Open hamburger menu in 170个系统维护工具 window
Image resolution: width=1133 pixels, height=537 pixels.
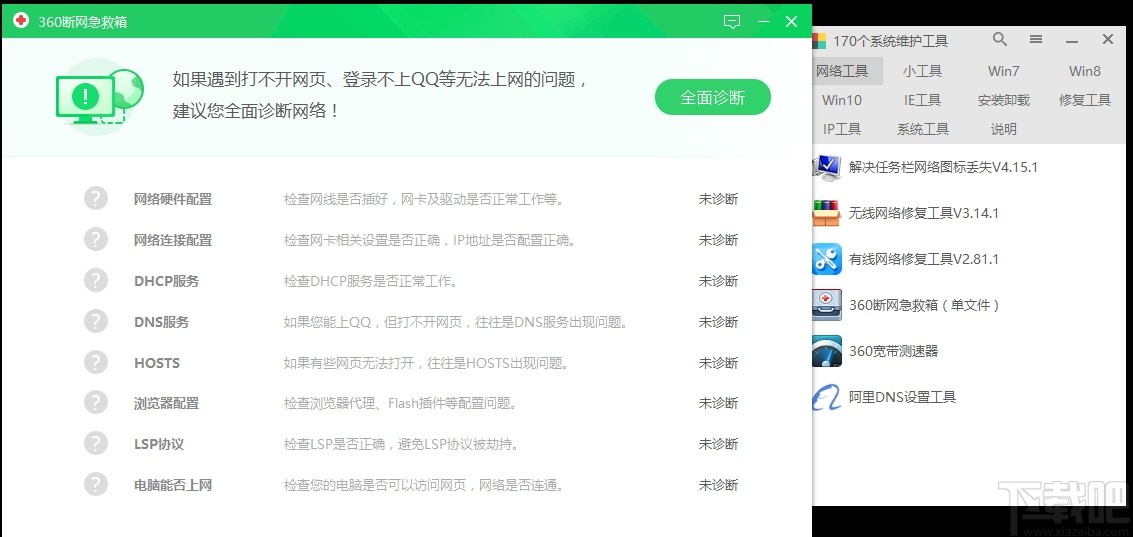[1036, 39]
